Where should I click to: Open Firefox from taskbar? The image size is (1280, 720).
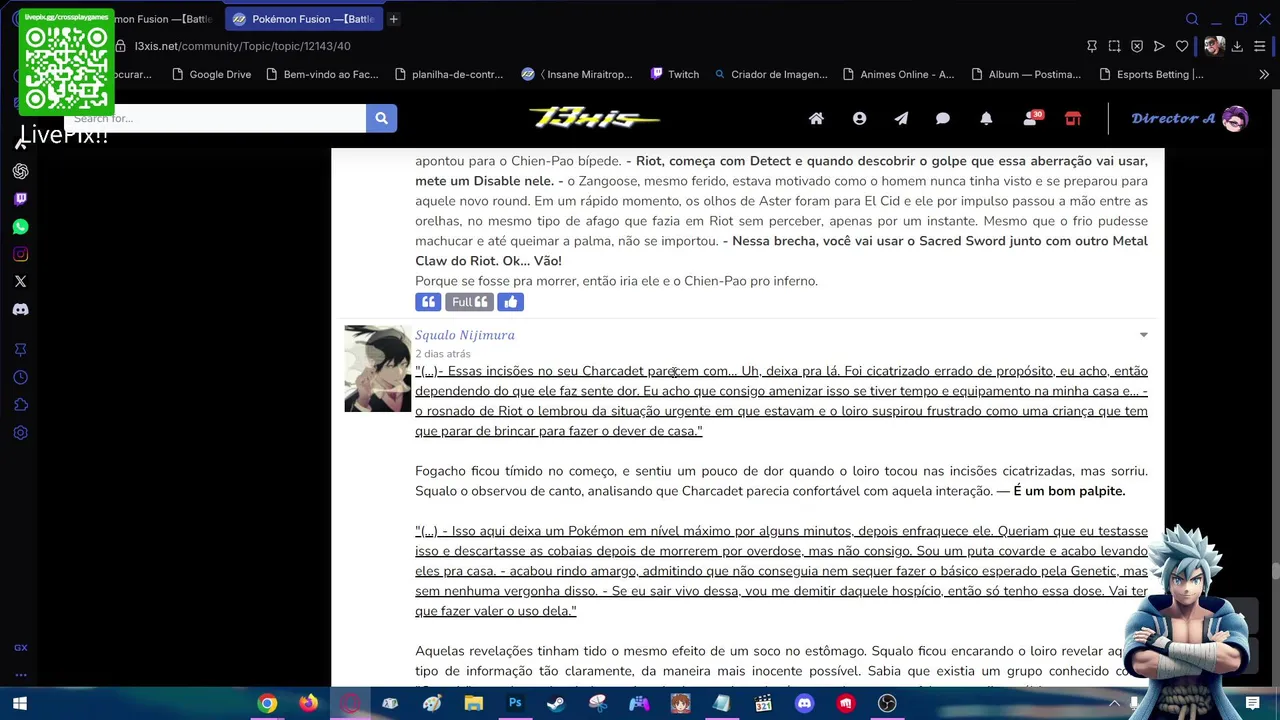pyautogui.click(x=308, y=704)
